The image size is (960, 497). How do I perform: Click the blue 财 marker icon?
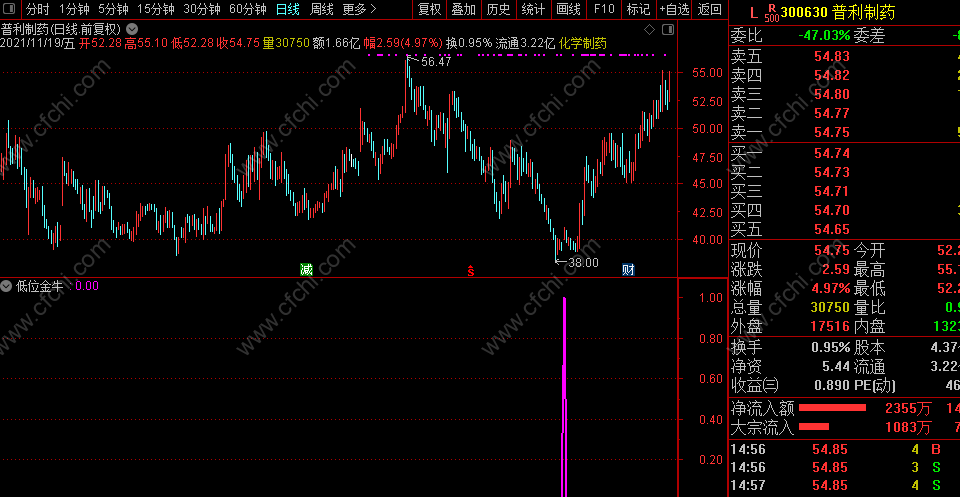628,269
